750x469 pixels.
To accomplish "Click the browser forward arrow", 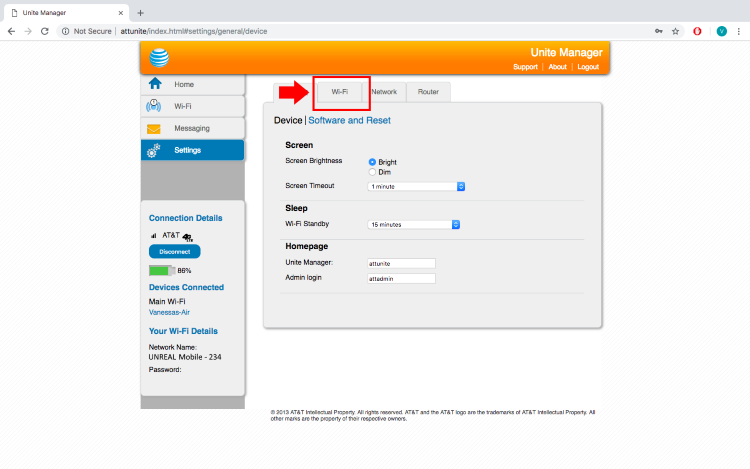I will (x=28, y=31).
